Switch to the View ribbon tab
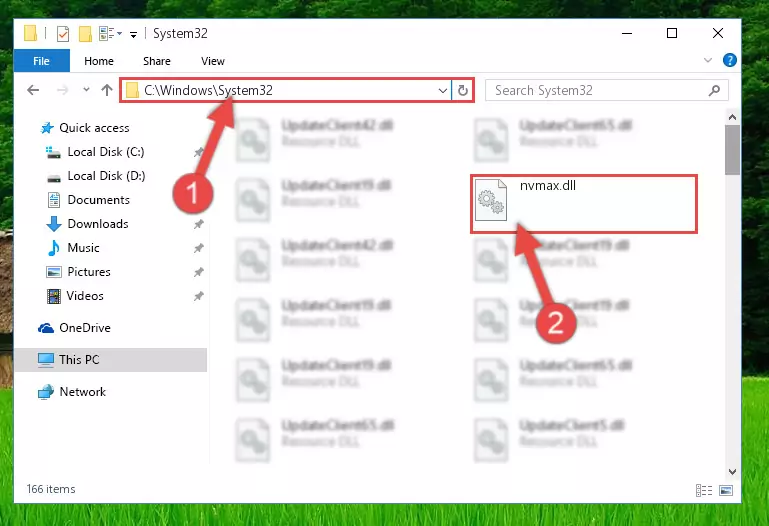The height and width of the screenshot is (526, 769). click(x=213, y=61)
